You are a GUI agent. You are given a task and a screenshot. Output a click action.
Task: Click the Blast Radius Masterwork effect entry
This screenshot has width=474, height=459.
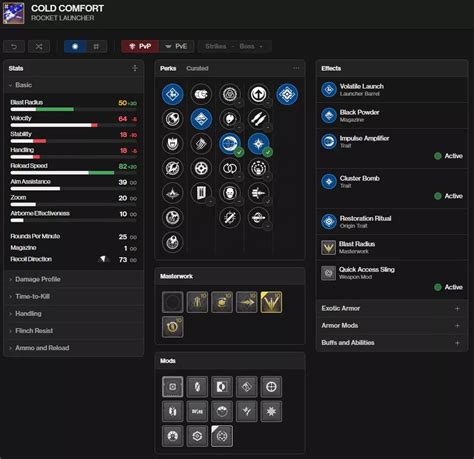pyautogui.click(x=392, y=247)
